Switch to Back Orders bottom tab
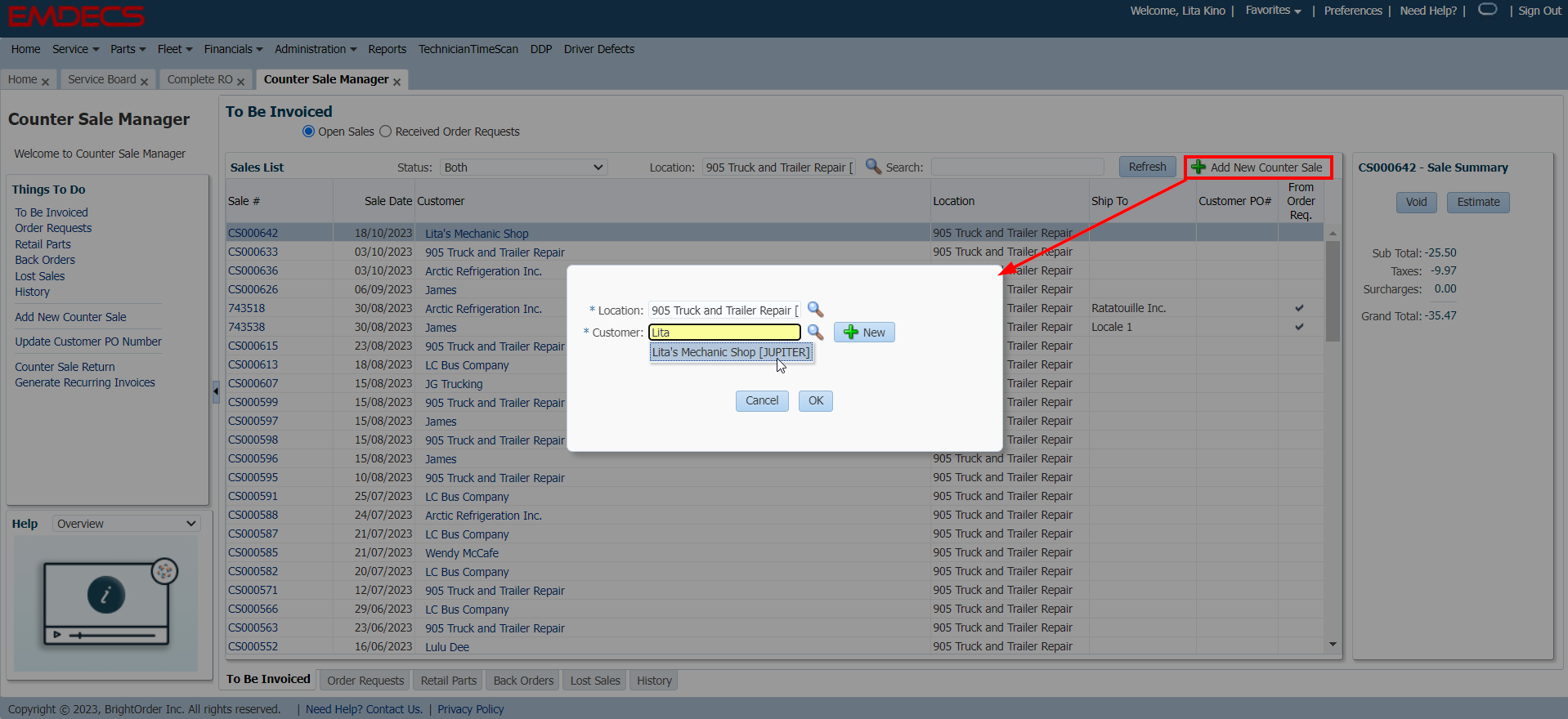The height and width of the screenshot is (719, 1568). [523, 681]
